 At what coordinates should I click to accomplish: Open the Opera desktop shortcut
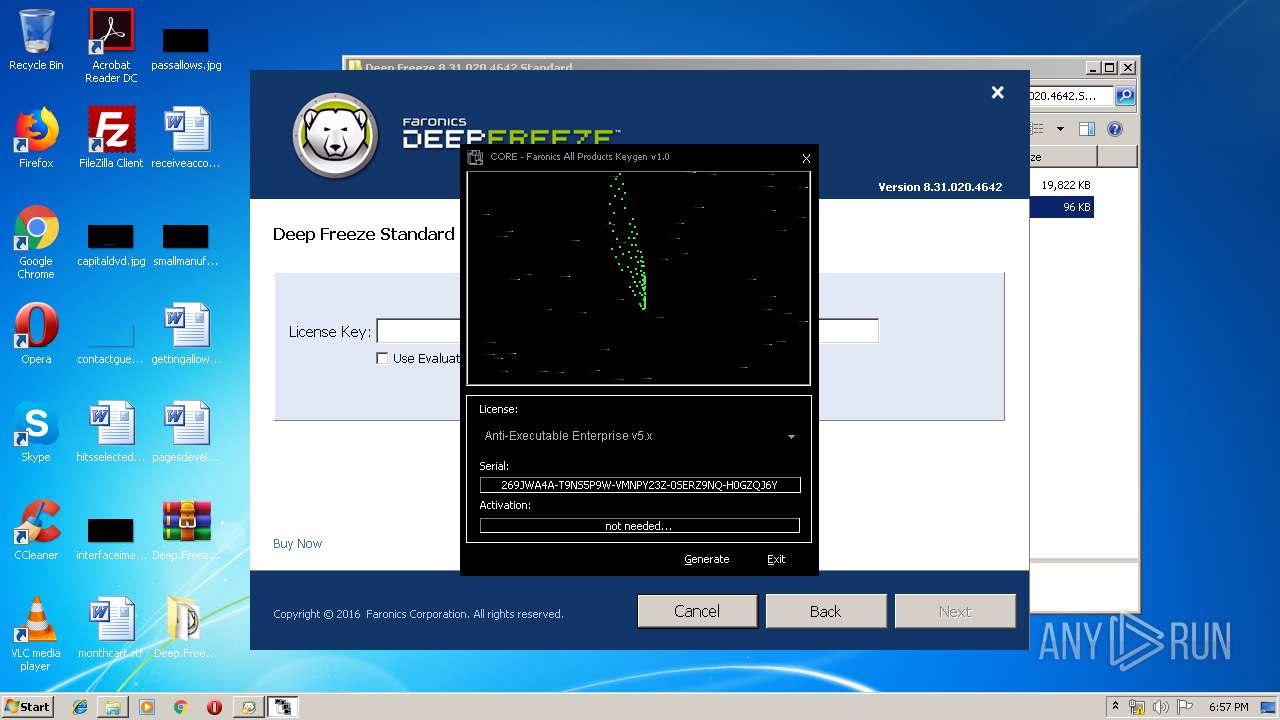tap(36, 334)
